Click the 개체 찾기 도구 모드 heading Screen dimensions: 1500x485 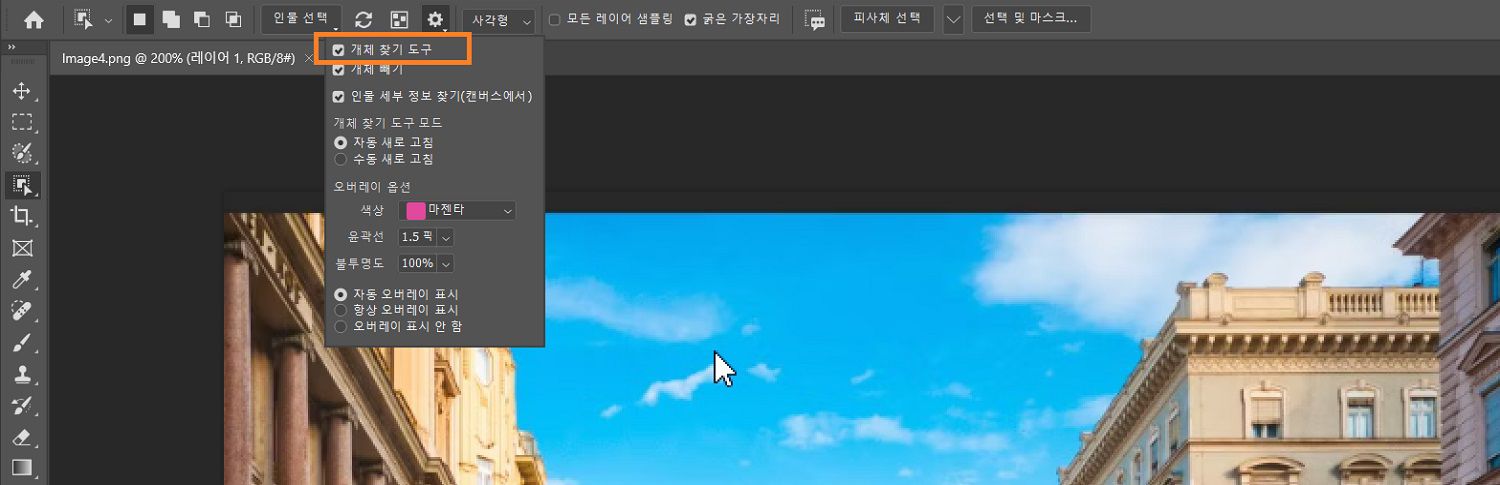point(388,123)
